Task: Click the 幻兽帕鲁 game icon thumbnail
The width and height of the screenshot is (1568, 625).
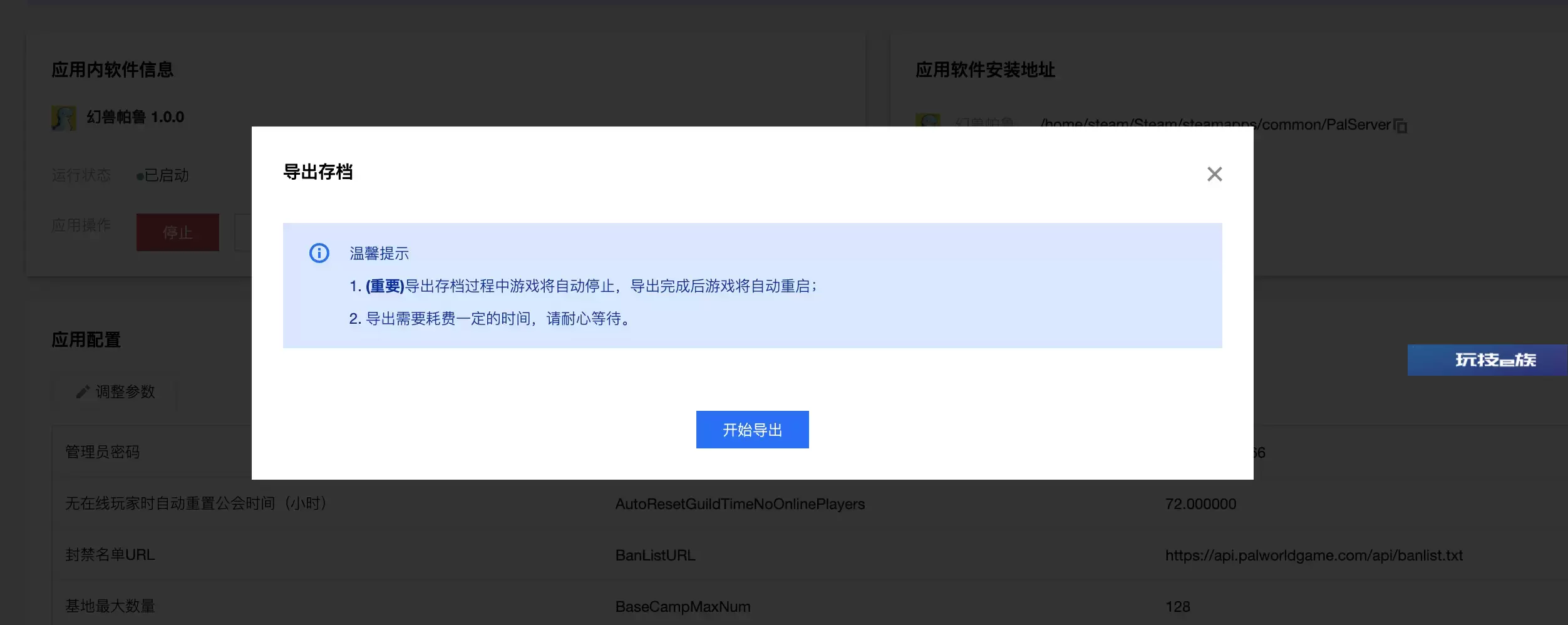Action: pos(64,118)
